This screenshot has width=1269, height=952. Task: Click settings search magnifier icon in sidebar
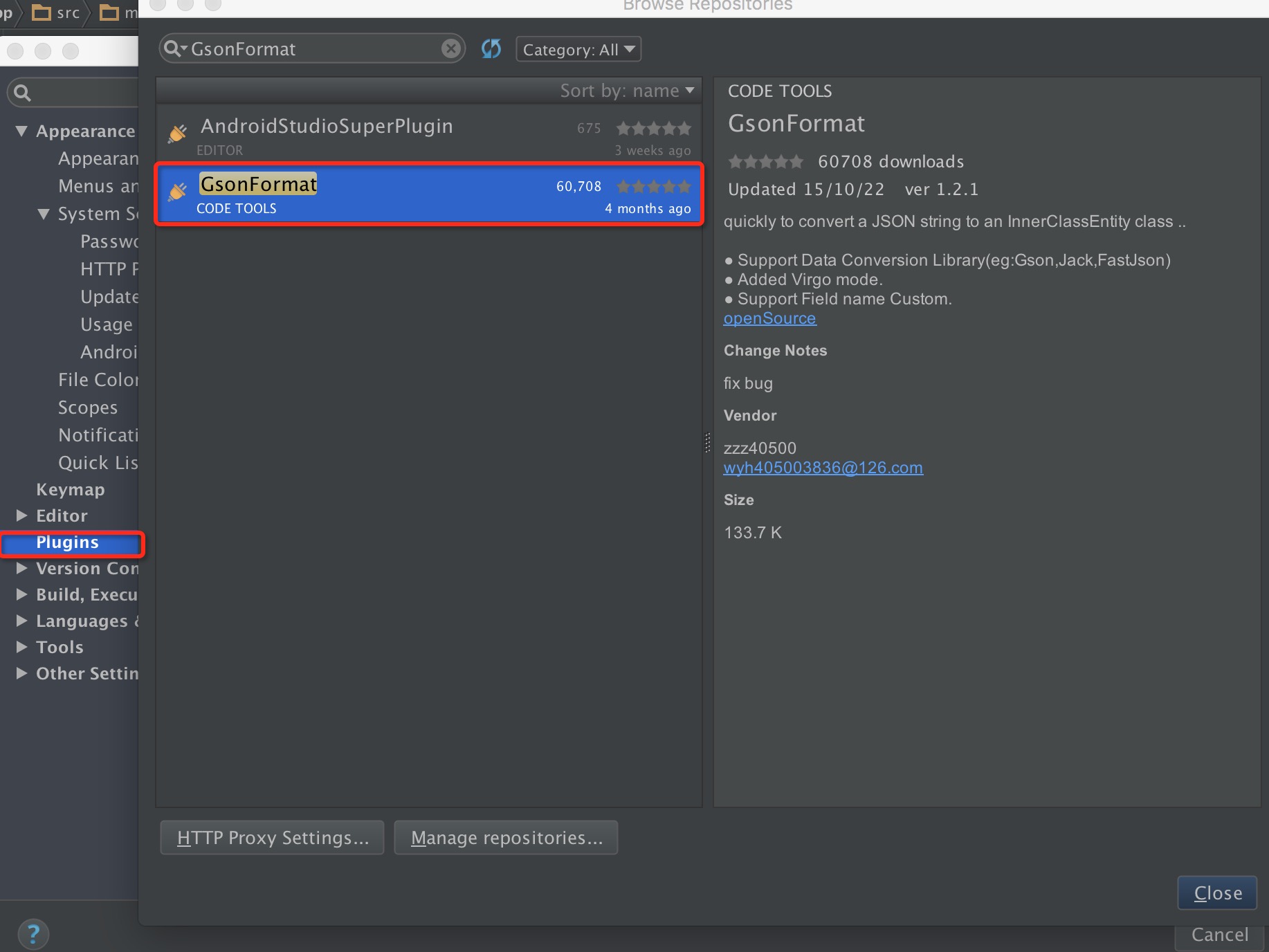[22, 93]
